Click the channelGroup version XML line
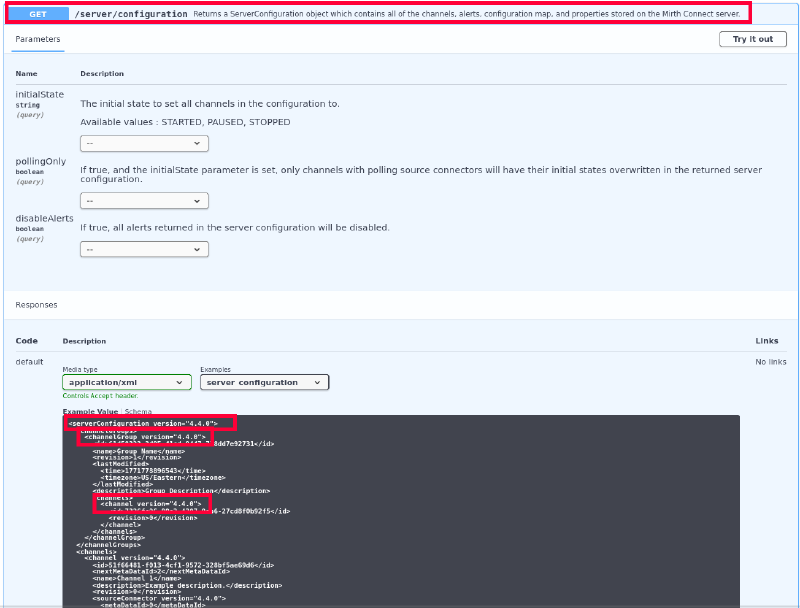 click(x=145, y=437)
